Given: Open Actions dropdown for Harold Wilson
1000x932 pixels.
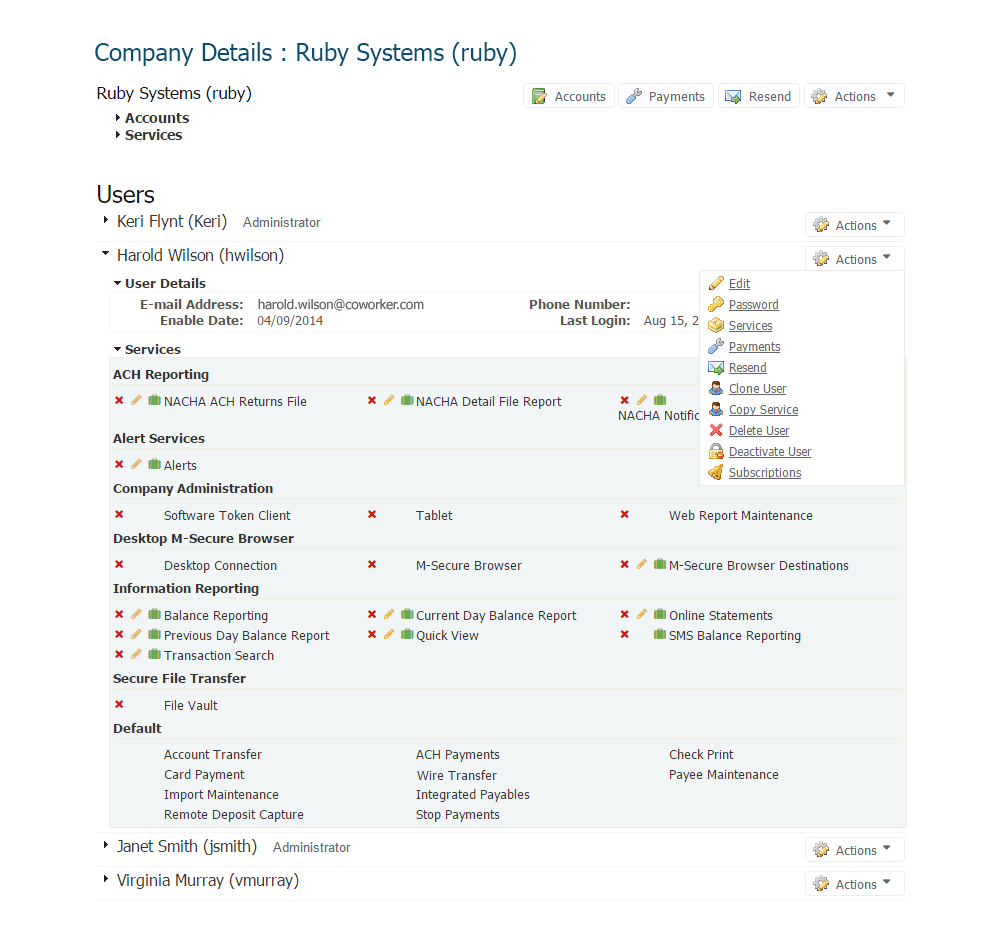Looking at the screenshot, I should pyautogui.click(x=855, y=259).
